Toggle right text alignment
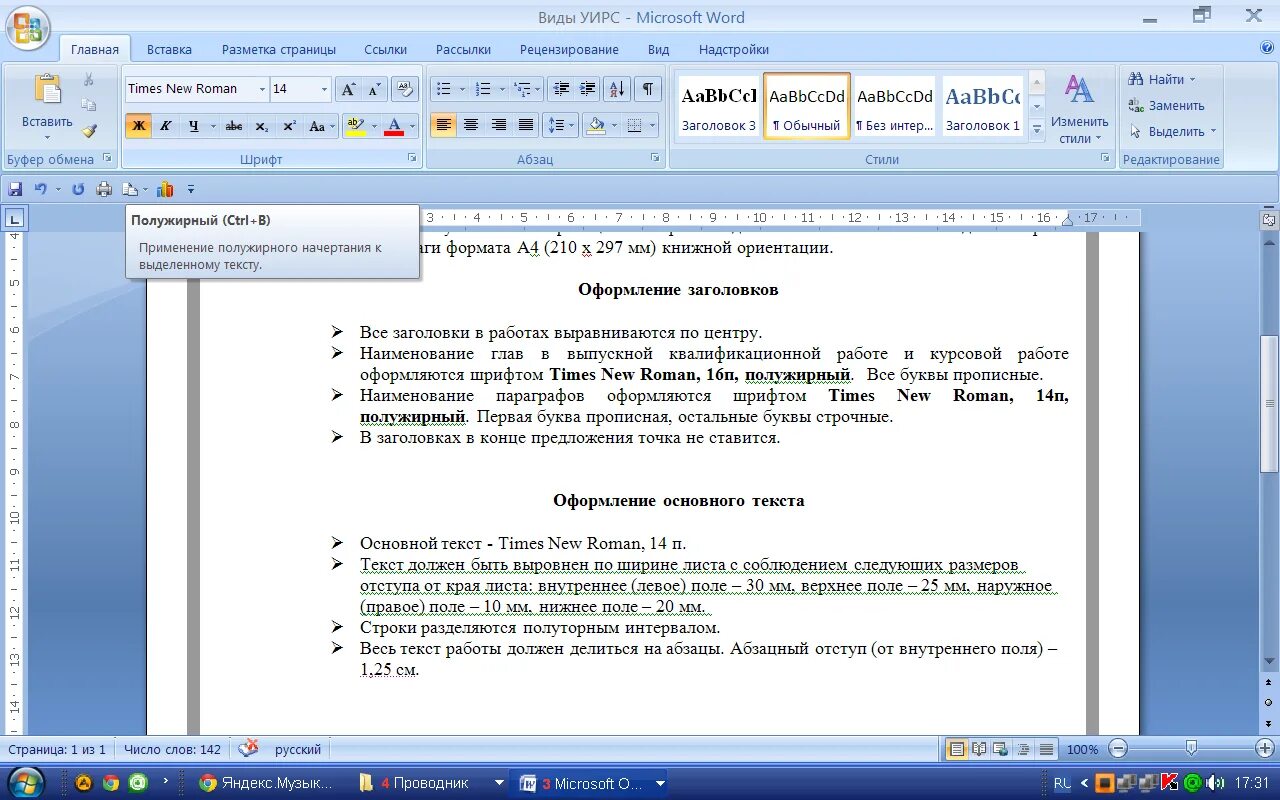The image size is (1280, 800). click(499, 125)
